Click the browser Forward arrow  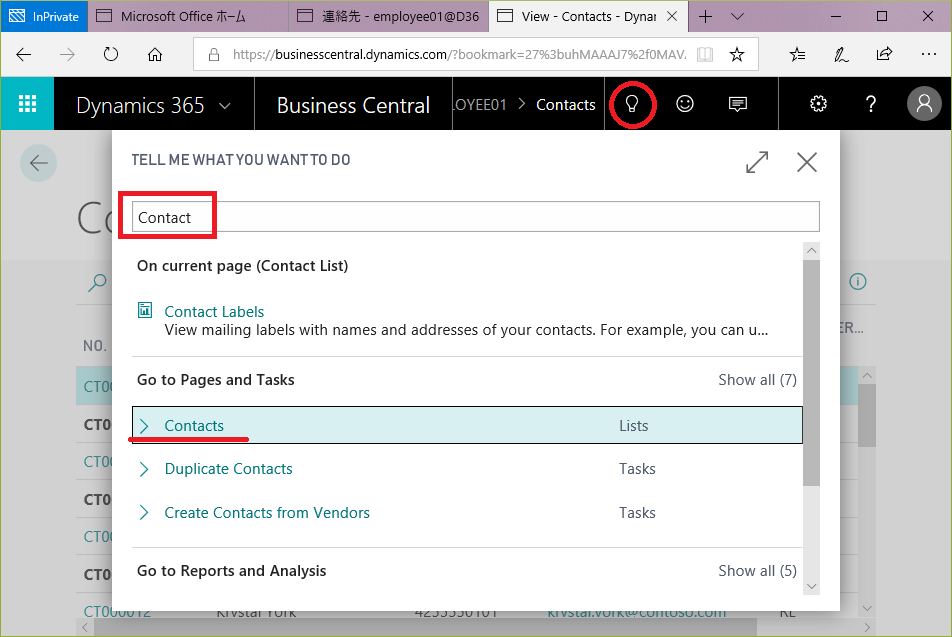click(x=67, y=55)
